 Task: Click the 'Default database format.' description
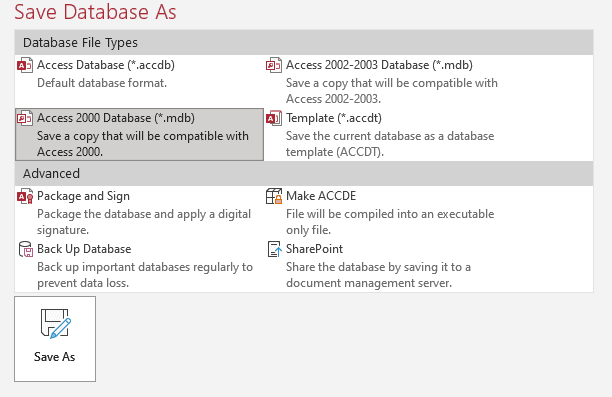[x=102, y=83]
